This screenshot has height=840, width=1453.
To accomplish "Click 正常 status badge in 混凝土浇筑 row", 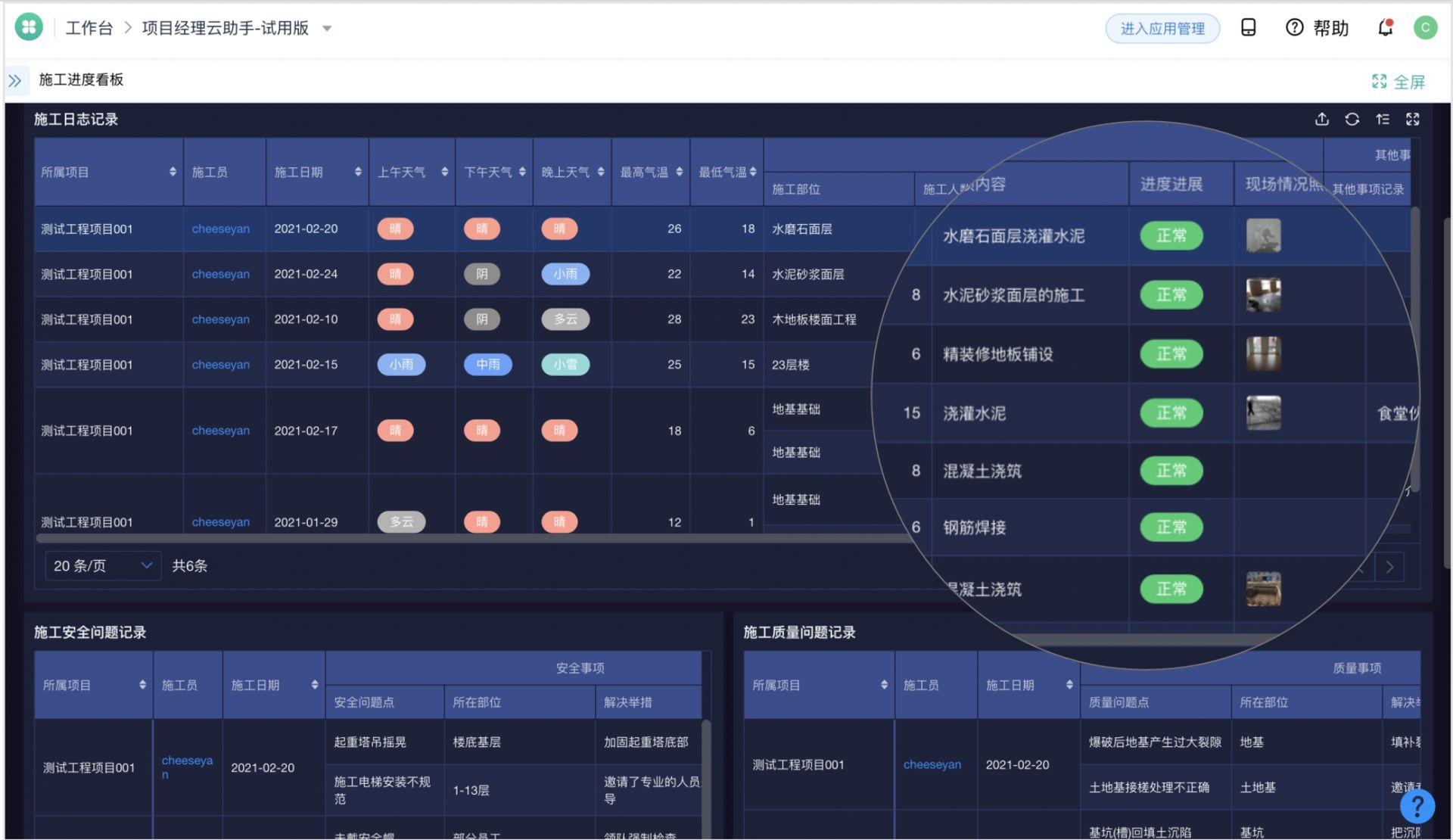I will click(1171, 471).
